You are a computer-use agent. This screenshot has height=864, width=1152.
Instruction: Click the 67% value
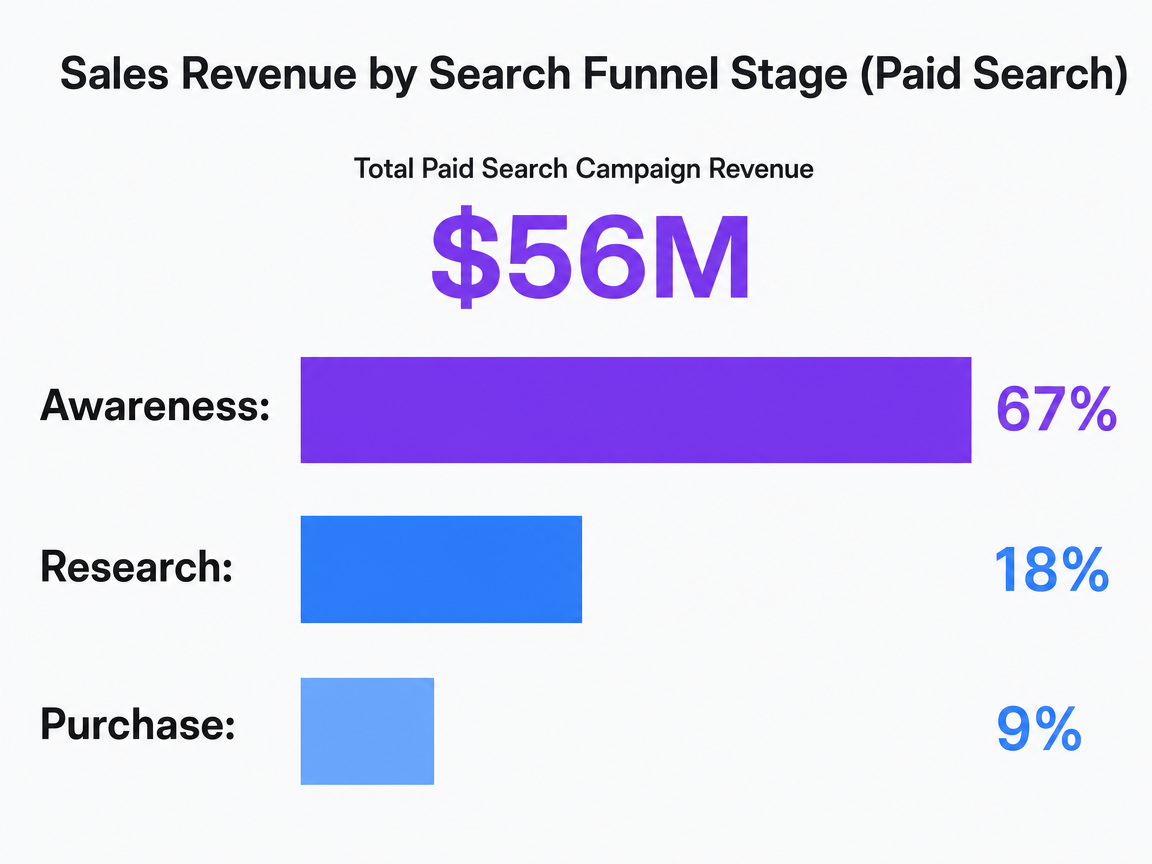(x=1056, y=409)
